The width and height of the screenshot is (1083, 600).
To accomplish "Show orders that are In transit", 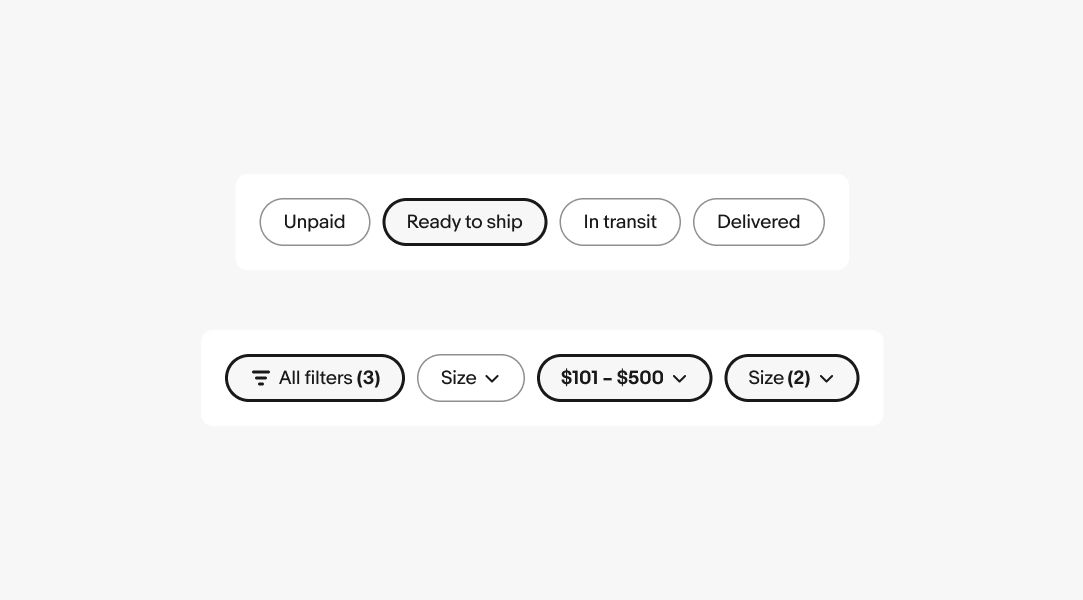I will coord(620,222).
